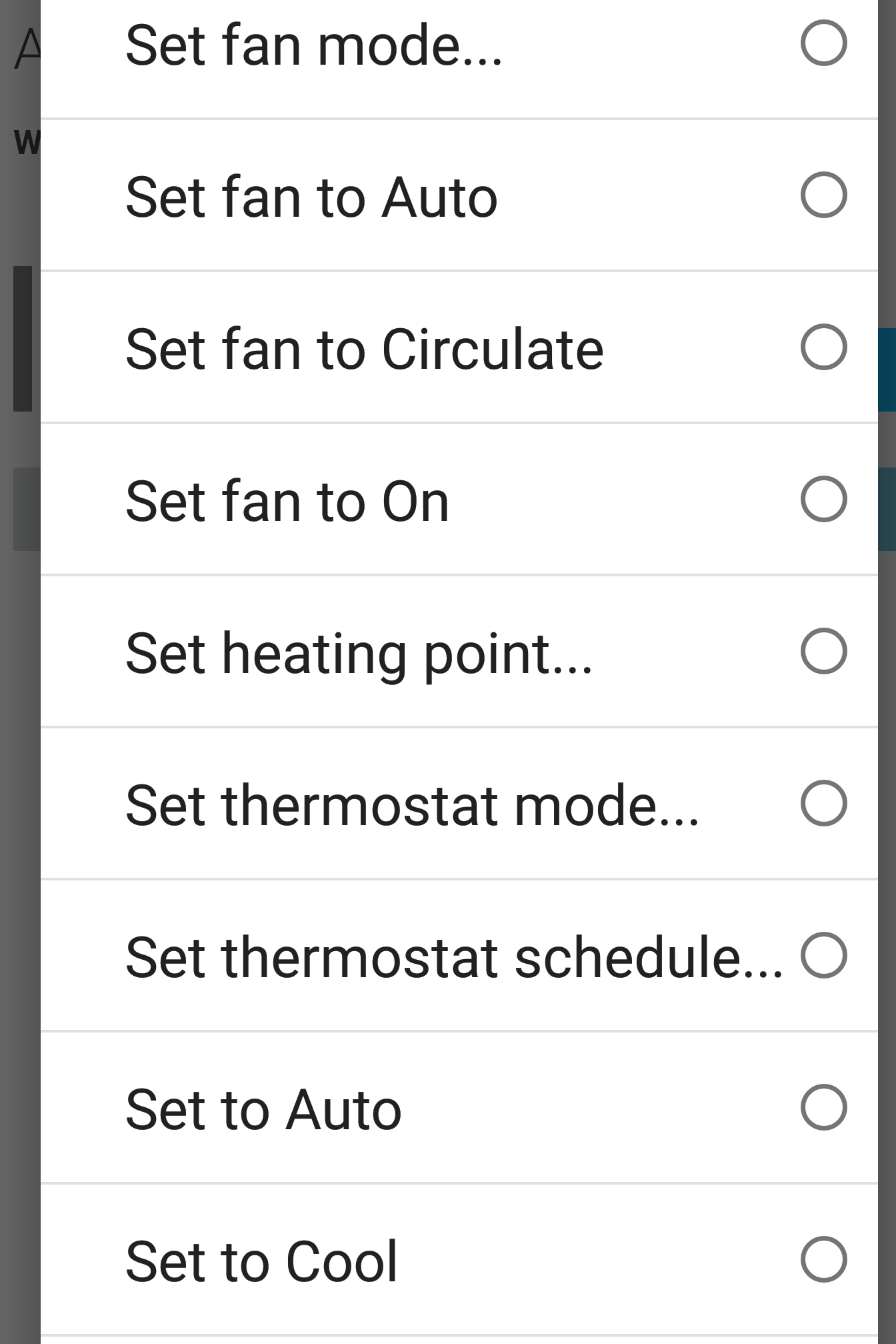Select the Set to Auto radio button
This screenshot has width=896, height=1344.
pos(823,1108)
